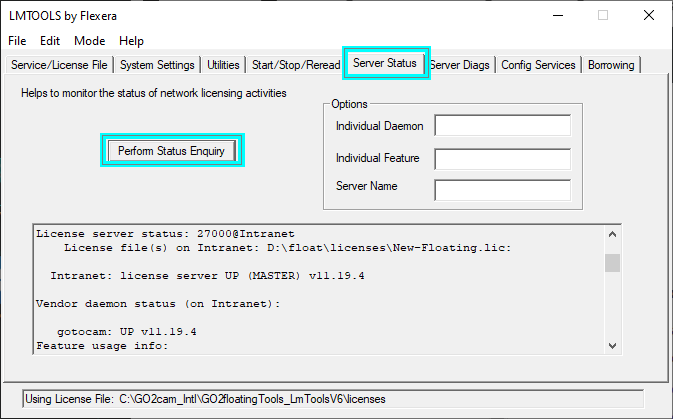Focus the Individual Feature text box

(x=502, y=158)
